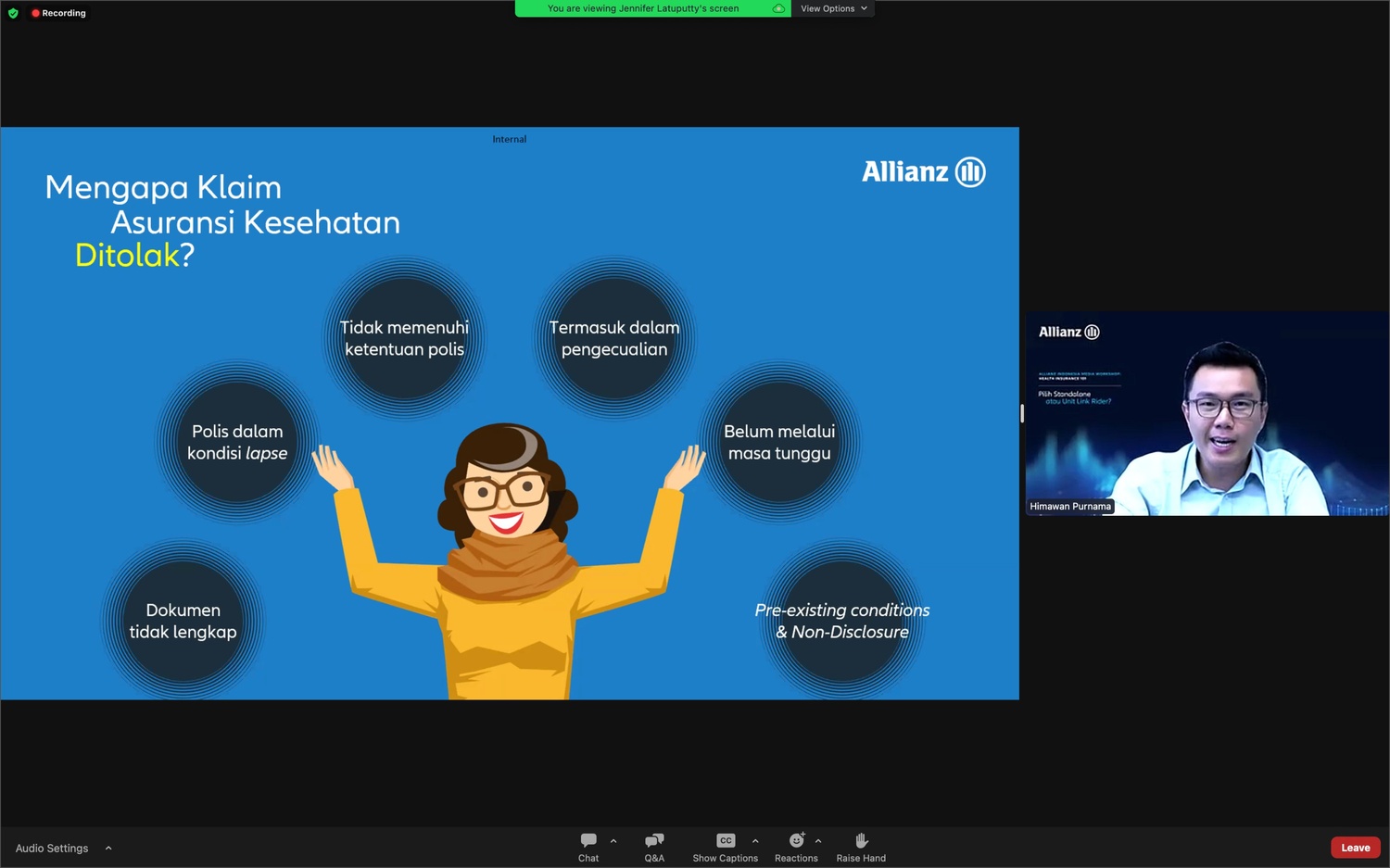1390x868 pixels.
Task: Expand the View Options dropdown
Action: 833,8
